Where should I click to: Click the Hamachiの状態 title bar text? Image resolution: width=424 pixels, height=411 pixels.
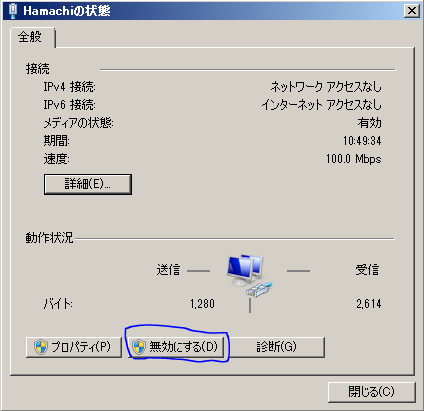coord(67,11)
